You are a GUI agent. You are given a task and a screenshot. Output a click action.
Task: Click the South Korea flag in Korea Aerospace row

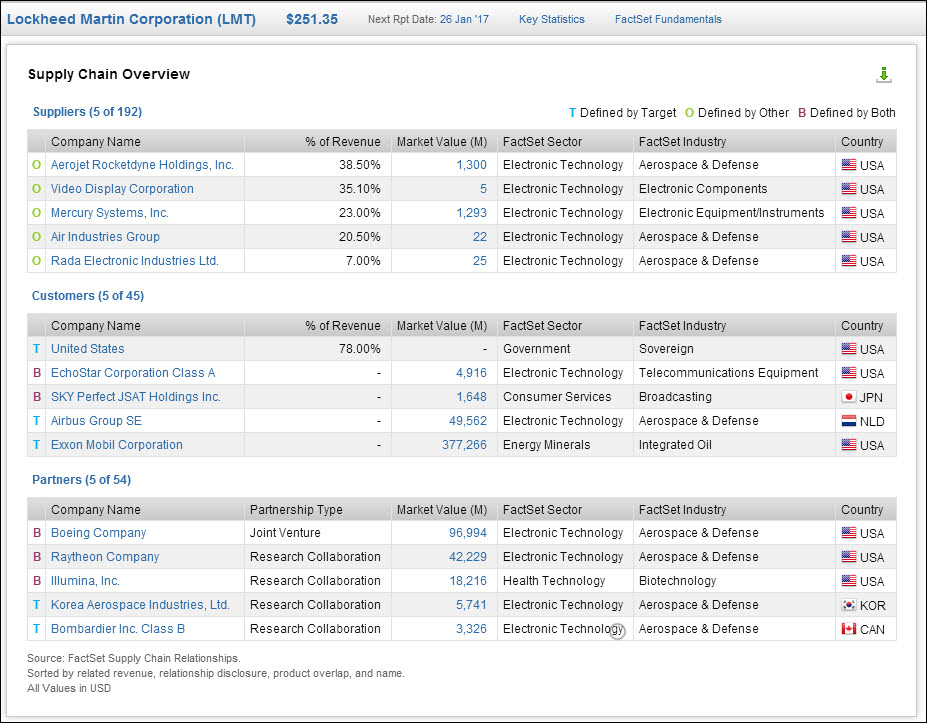coord(848,605)
